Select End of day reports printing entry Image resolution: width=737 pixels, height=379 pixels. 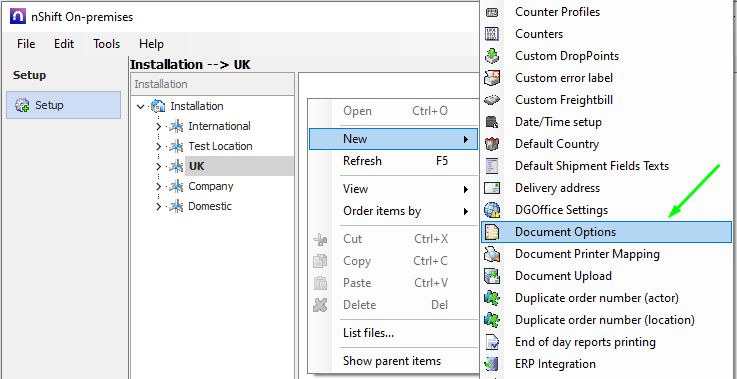606,342
